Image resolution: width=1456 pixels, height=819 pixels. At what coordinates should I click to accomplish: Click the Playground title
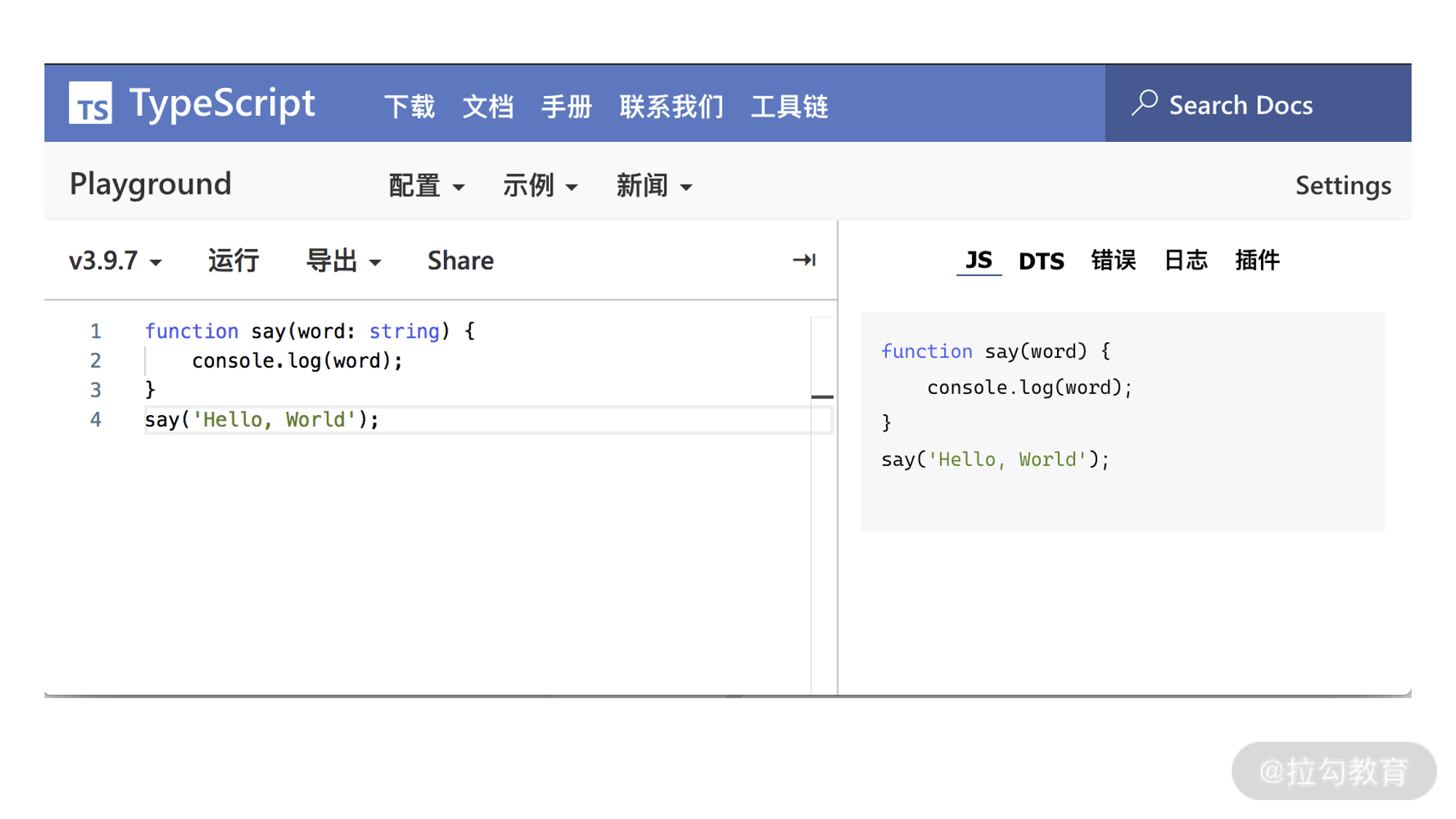(x=151, y=184)
